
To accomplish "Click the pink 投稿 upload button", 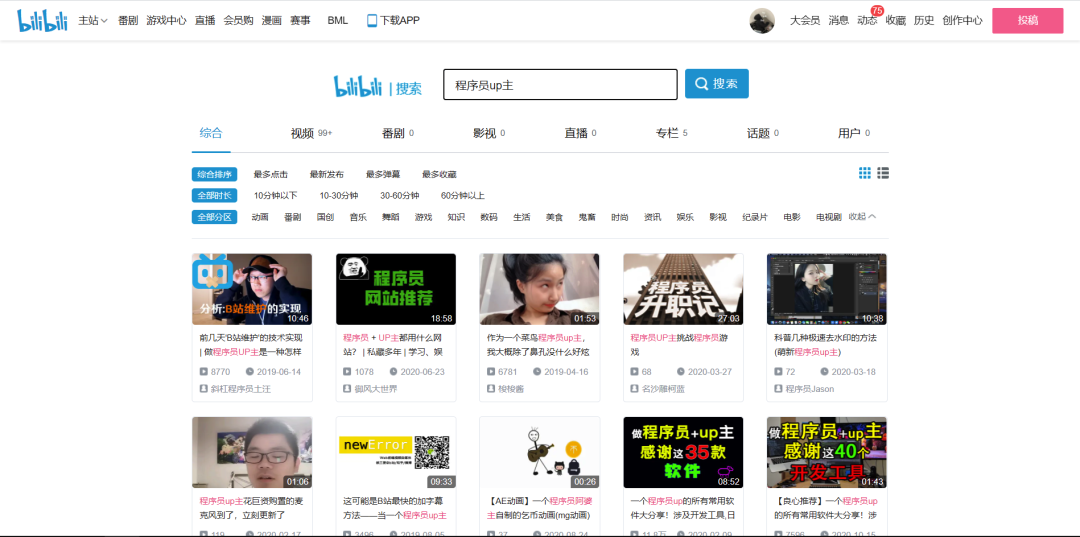I will 1028,21.
